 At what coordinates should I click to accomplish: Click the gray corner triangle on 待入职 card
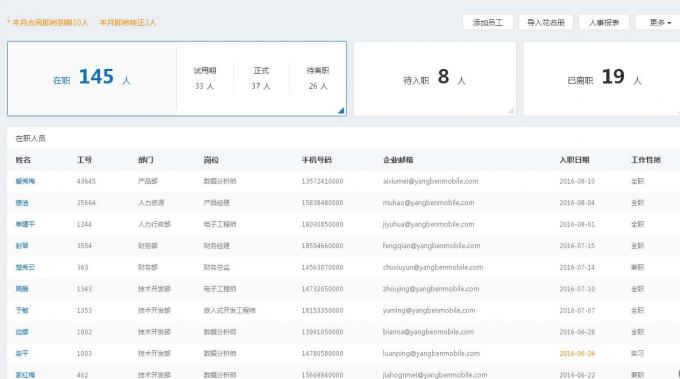pos(511,111)
